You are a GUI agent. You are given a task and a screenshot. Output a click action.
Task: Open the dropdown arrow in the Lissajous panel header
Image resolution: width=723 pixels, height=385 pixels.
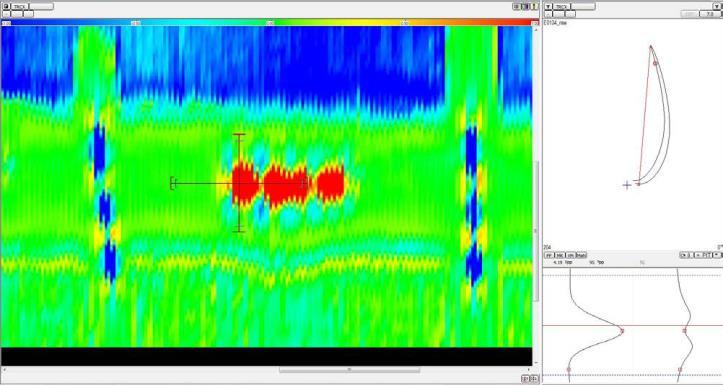(549, 6)
